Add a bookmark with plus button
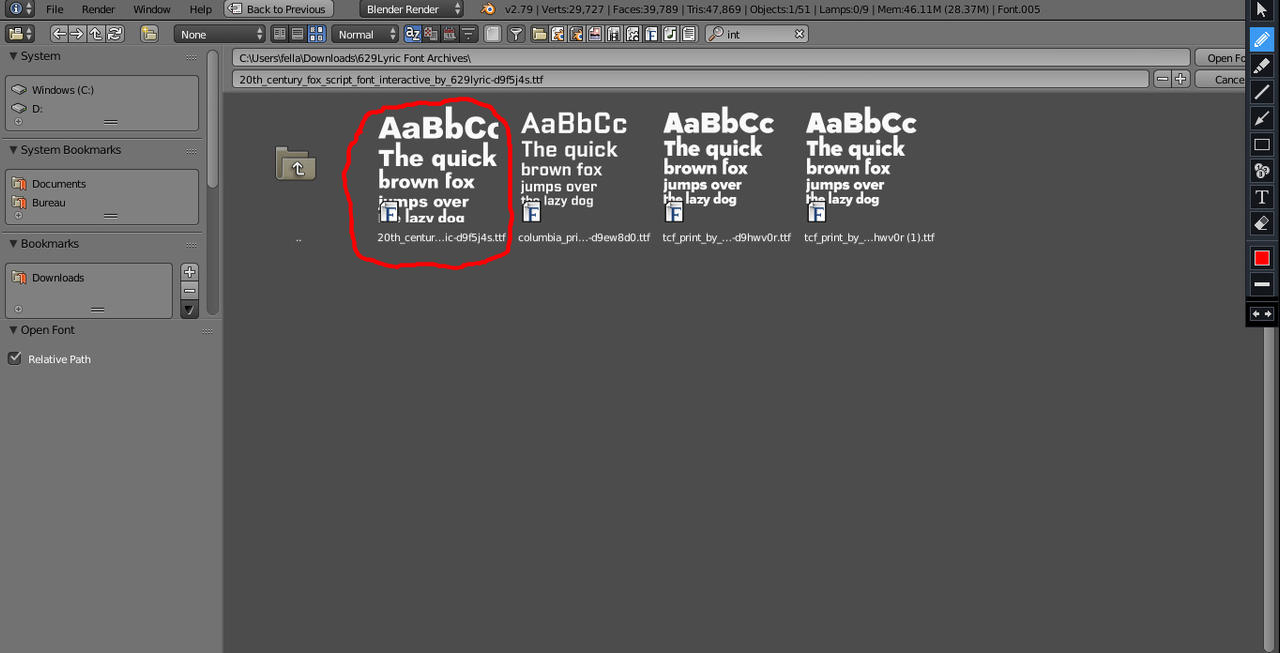Image resolution: width=1280 pixels, height=653 pixels. click(189, 272)
